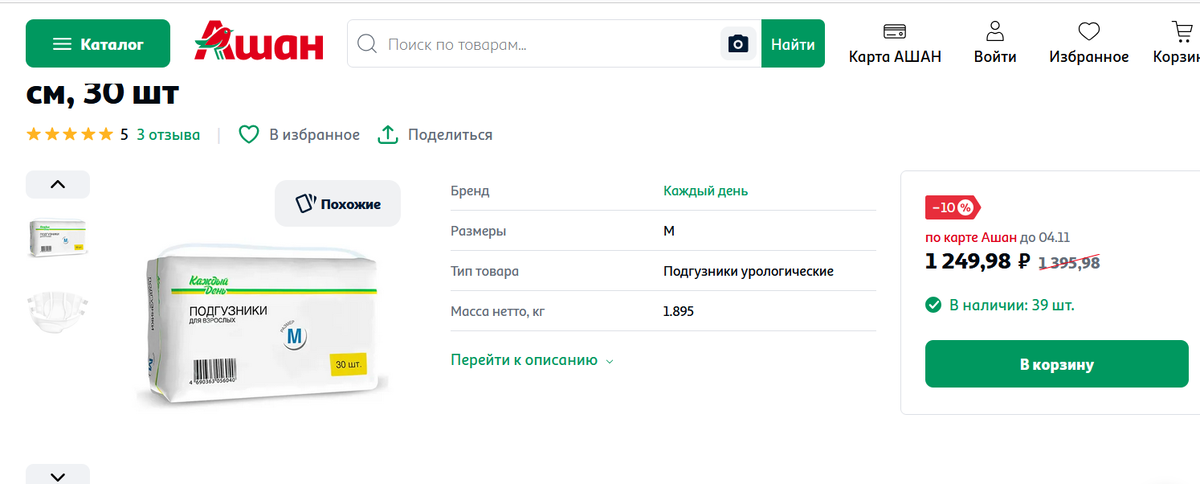Add product with В корзину button

coord(1056,364)
